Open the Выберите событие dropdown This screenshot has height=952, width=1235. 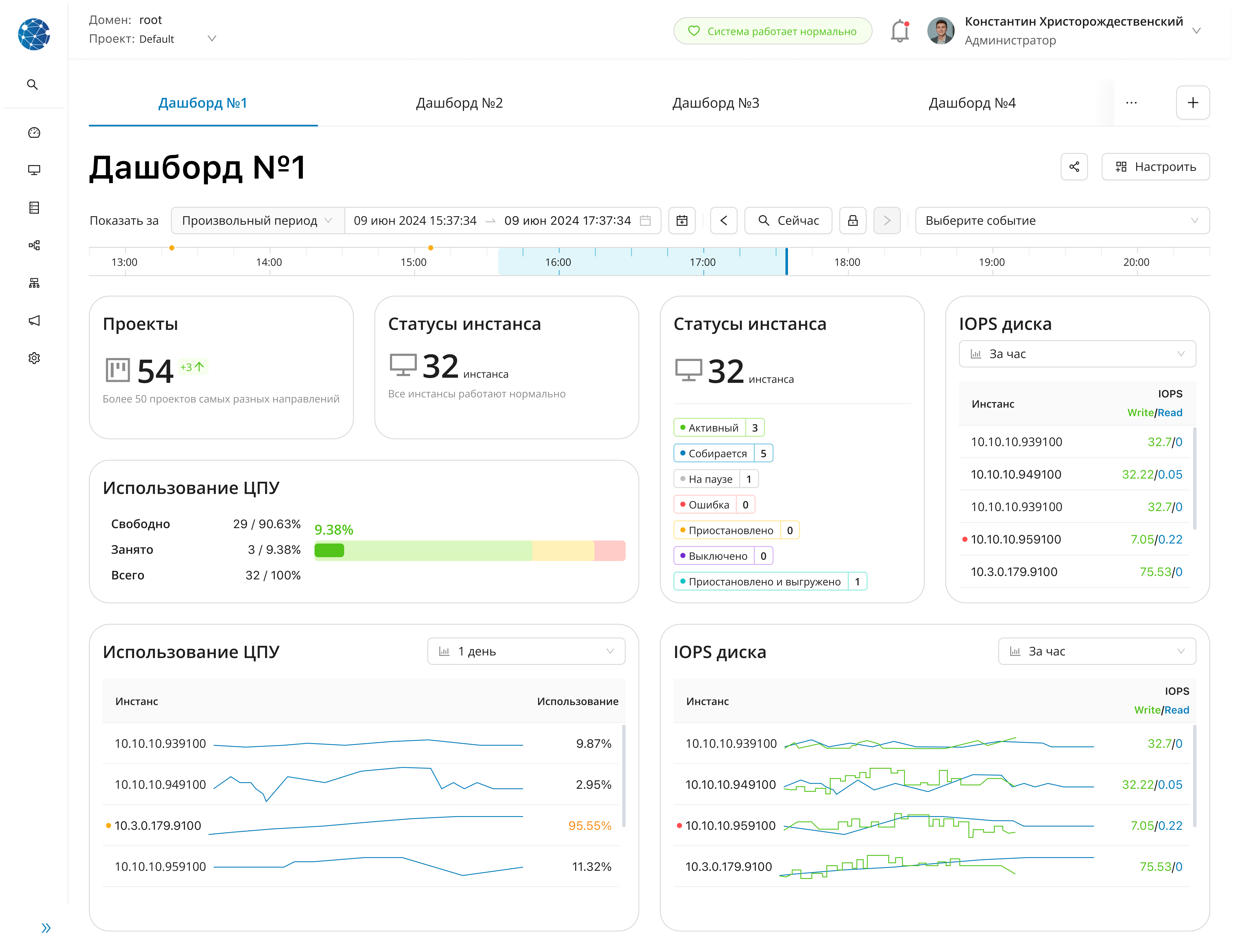coord(1063,220)
